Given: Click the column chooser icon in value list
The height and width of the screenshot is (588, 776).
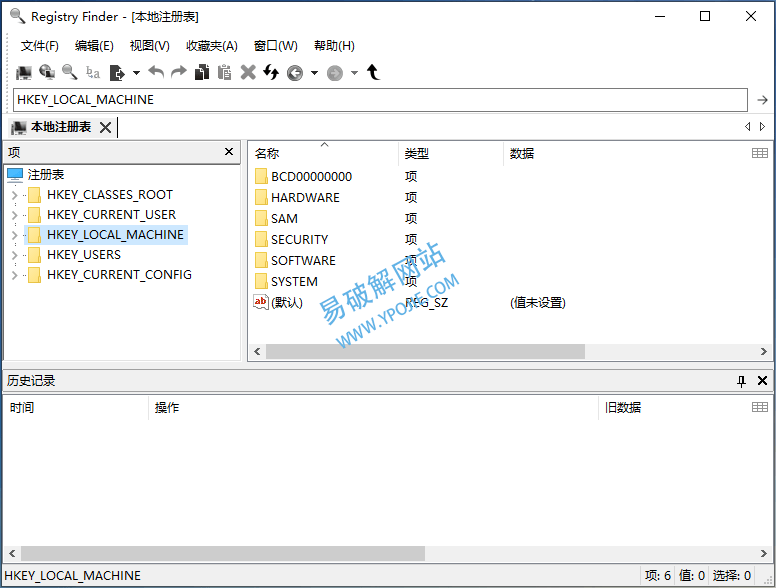Looking at the screenshot, I should click(760, 153).
